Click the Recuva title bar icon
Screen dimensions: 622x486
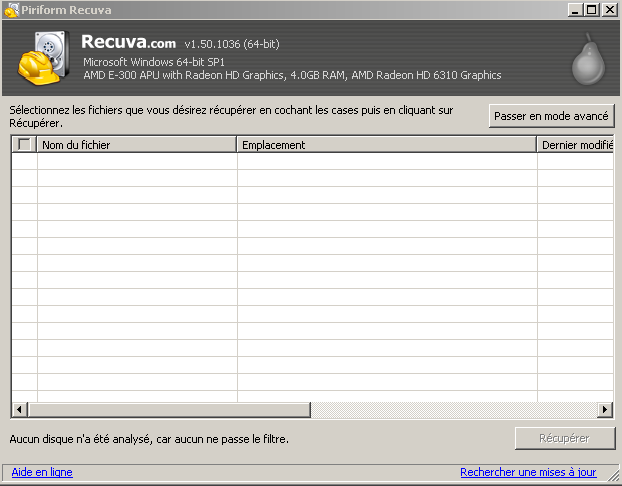pos(11,10)
